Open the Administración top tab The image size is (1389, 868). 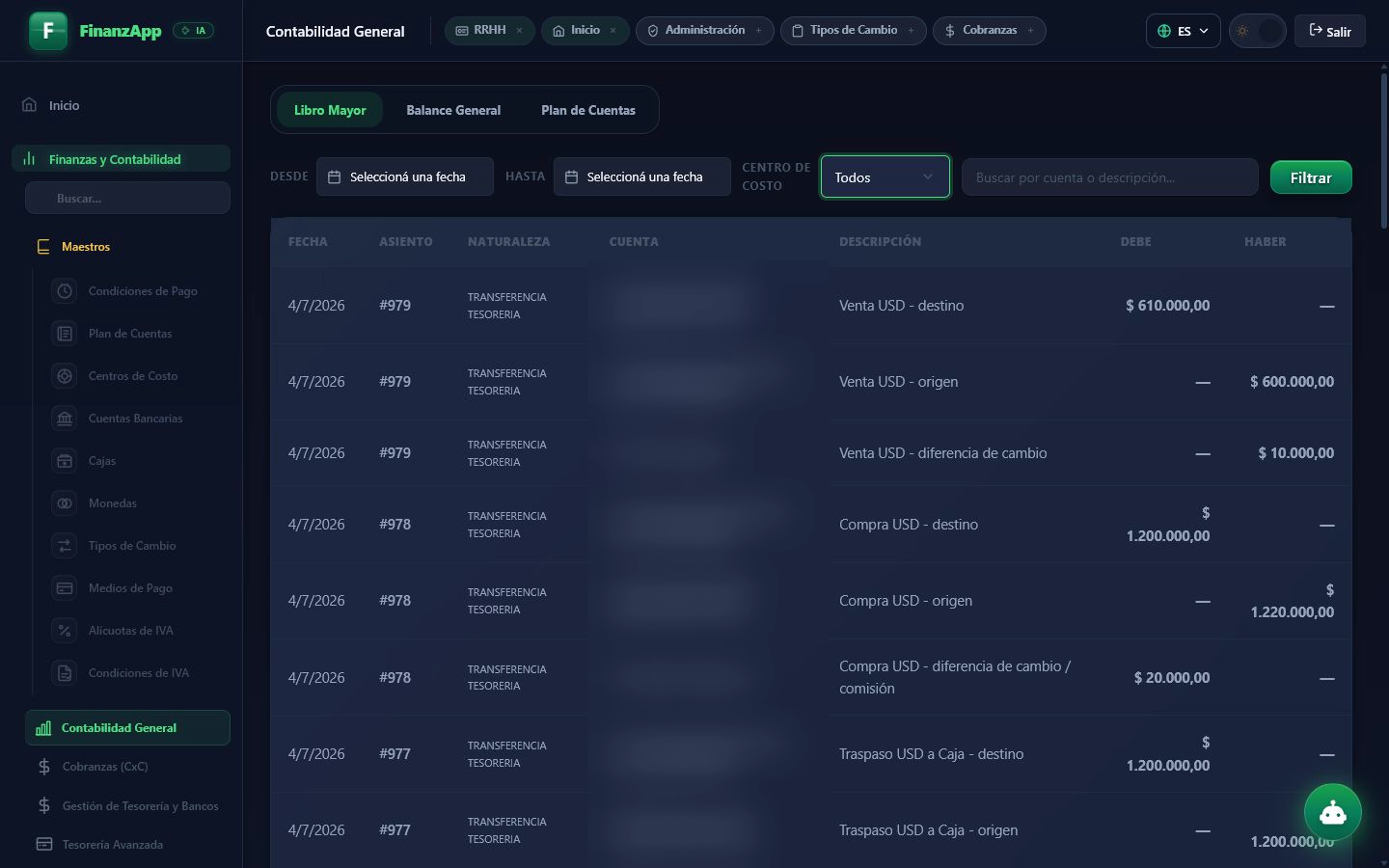[x=705, y=31]
